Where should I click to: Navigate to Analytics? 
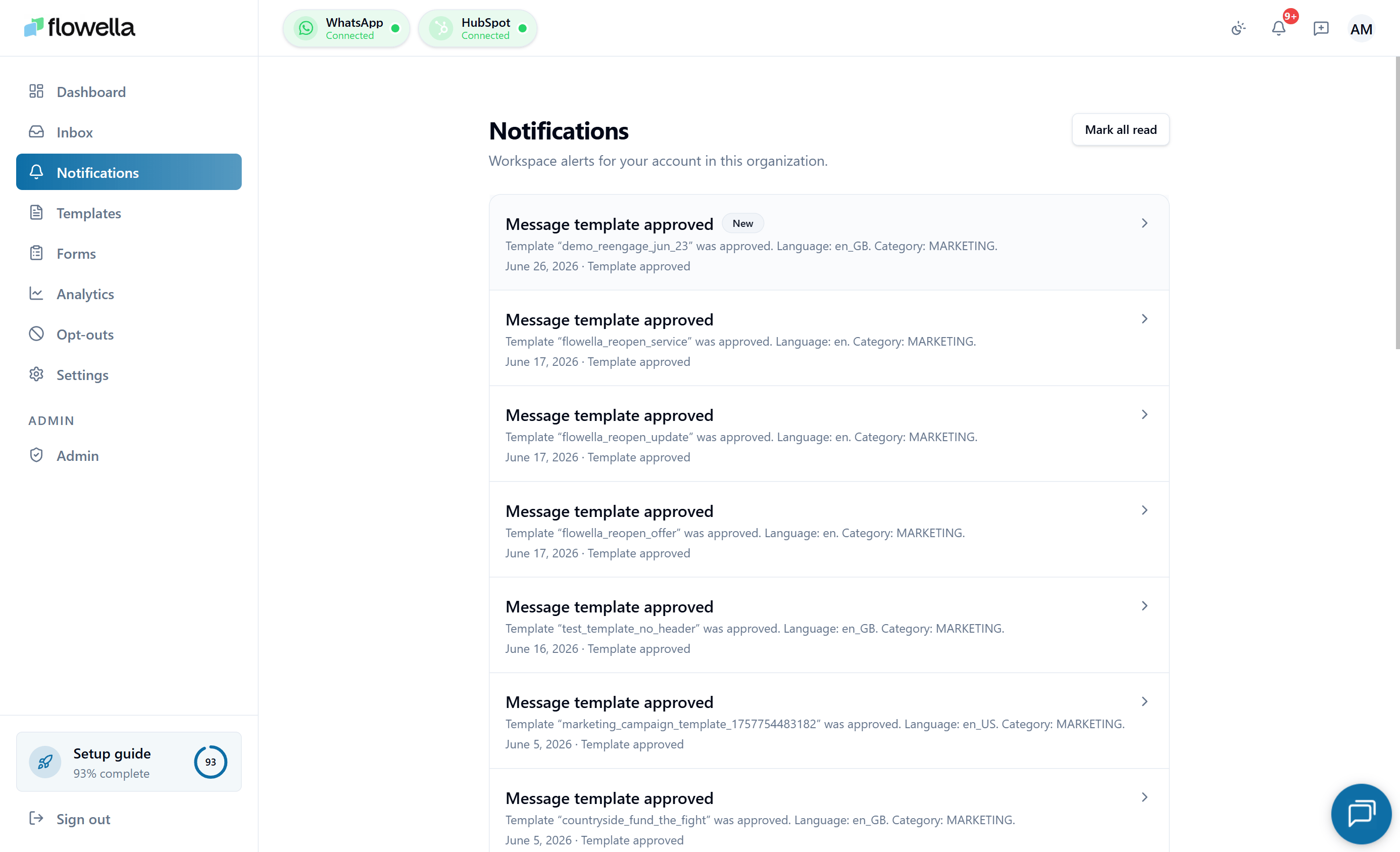[128, 293]
